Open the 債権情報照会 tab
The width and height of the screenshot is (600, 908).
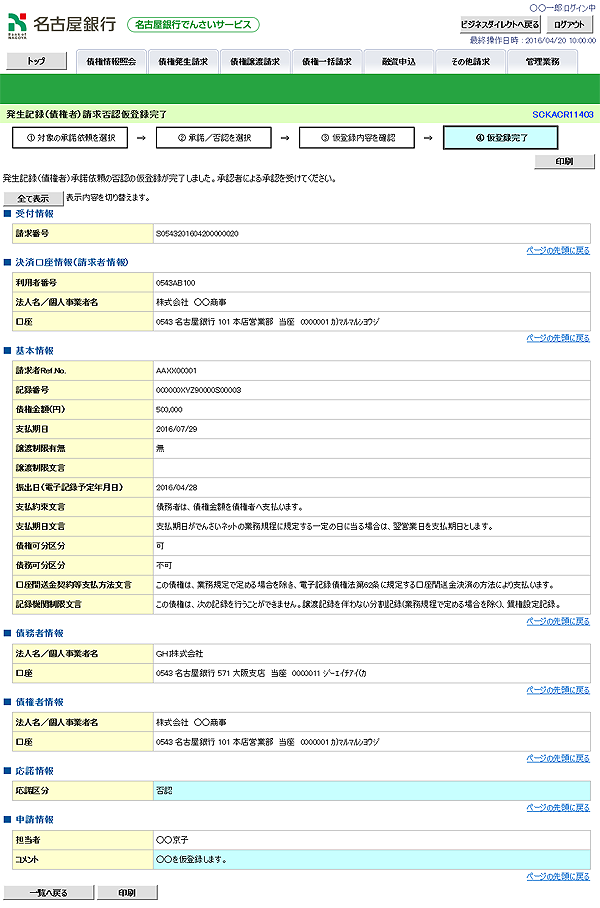pyautogui.click(x=111, y=61)
